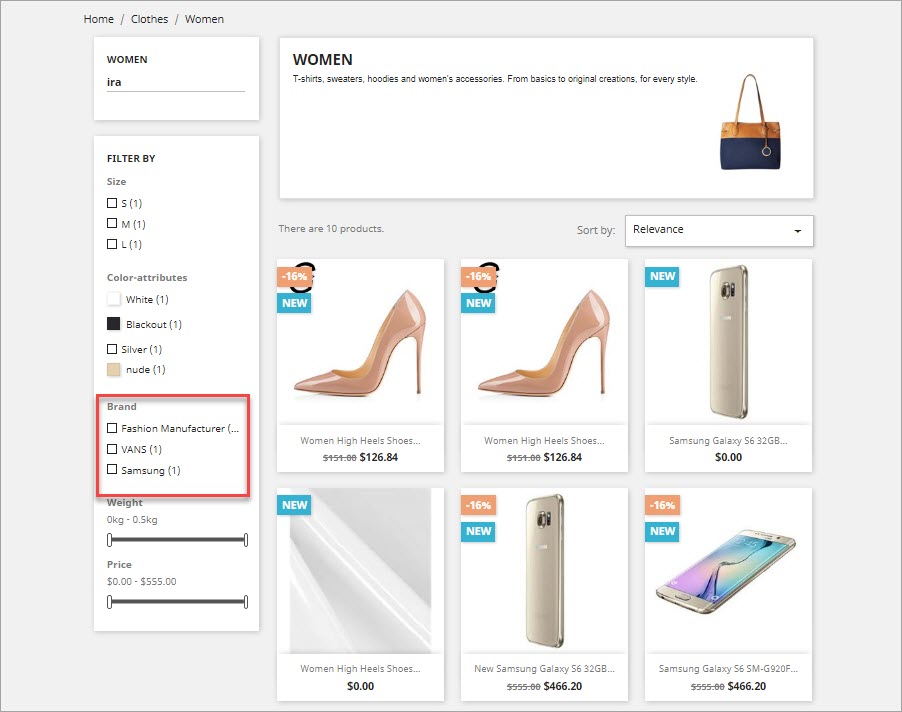Open the Sort by Relevance dropdown
The height and width of the screenshot is (712, 902).
point(719,230)
